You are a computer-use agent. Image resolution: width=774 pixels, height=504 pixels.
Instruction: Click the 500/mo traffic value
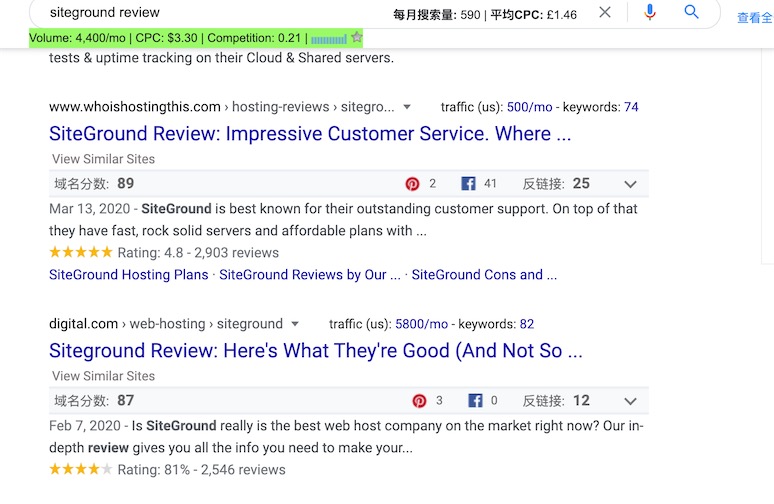[x=529, y=107]
